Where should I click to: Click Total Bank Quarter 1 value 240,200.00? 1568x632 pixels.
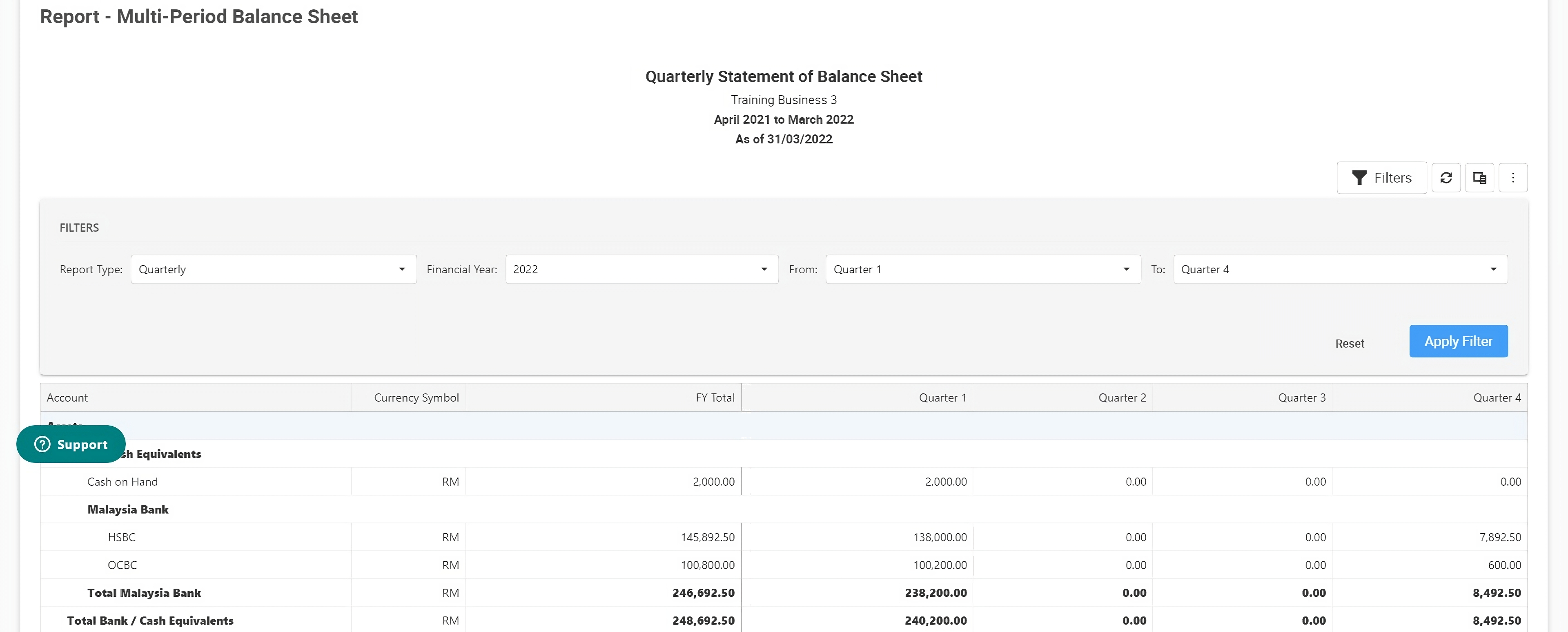[x=935, y=621]
